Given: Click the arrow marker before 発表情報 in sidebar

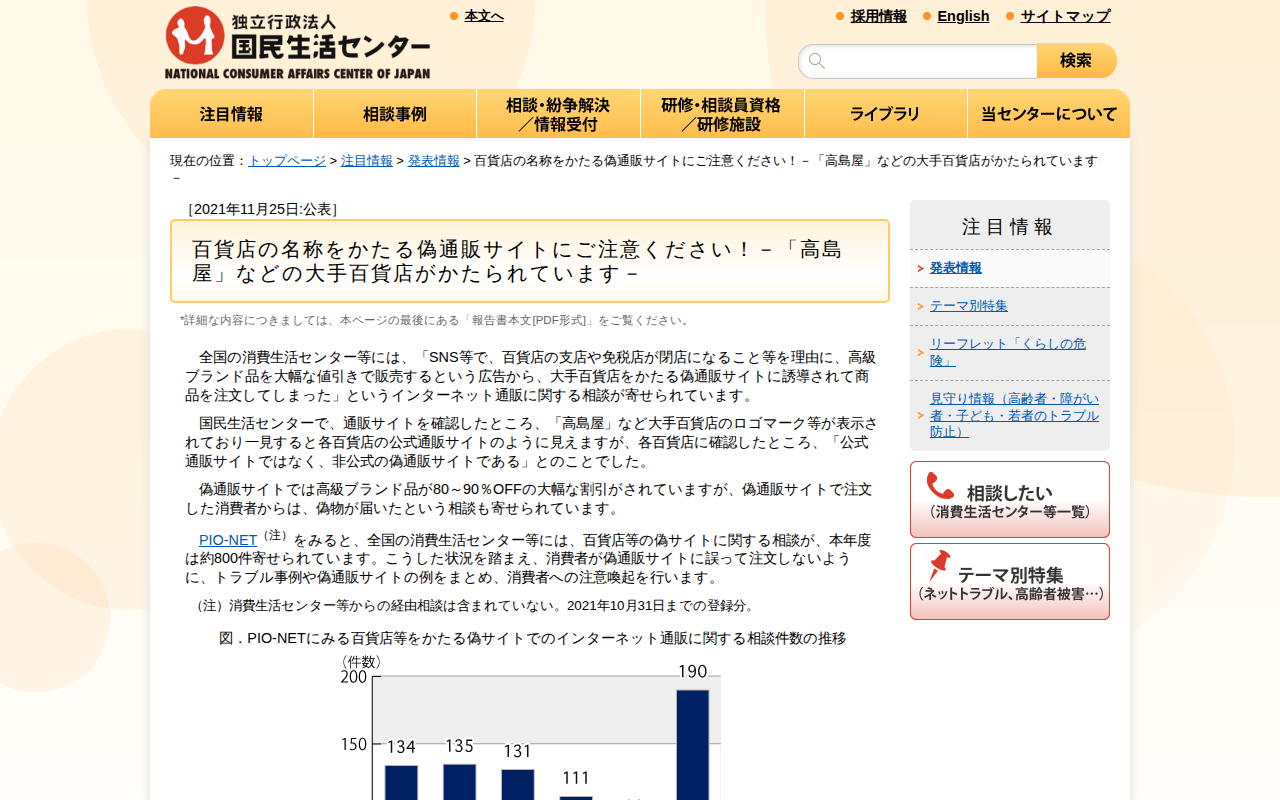Looking at the screenshot, I should (x=921, y=268).
